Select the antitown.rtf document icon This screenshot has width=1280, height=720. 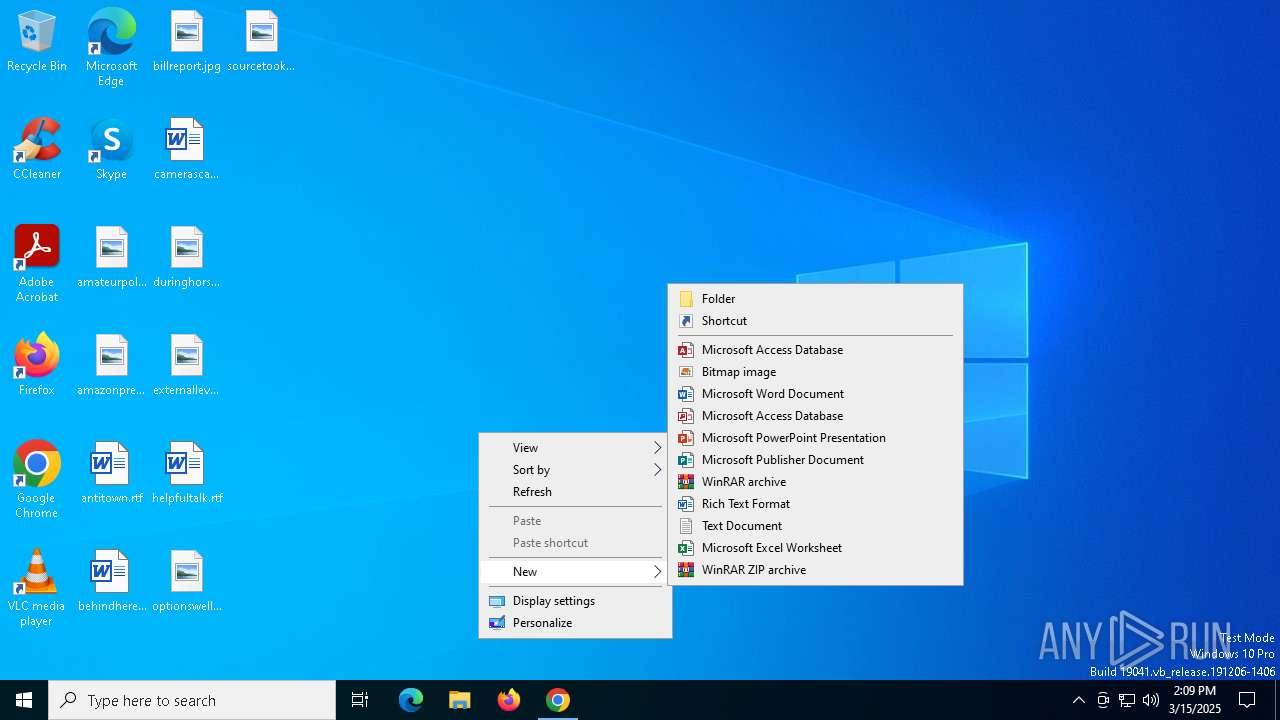click(111, 474)
